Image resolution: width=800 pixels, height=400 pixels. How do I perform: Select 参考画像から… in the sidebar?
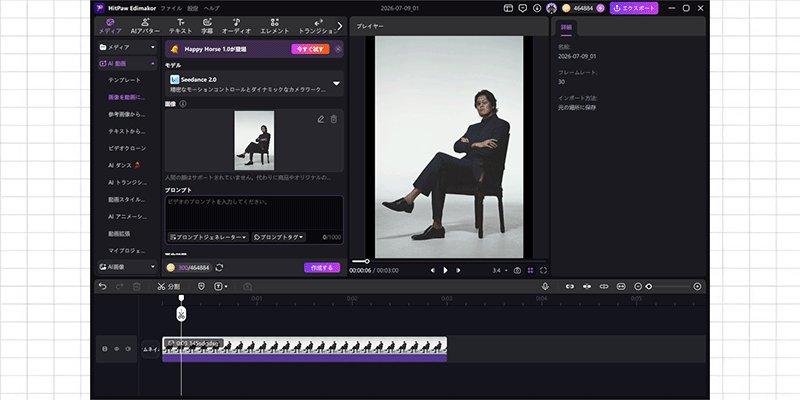point(127,114)
